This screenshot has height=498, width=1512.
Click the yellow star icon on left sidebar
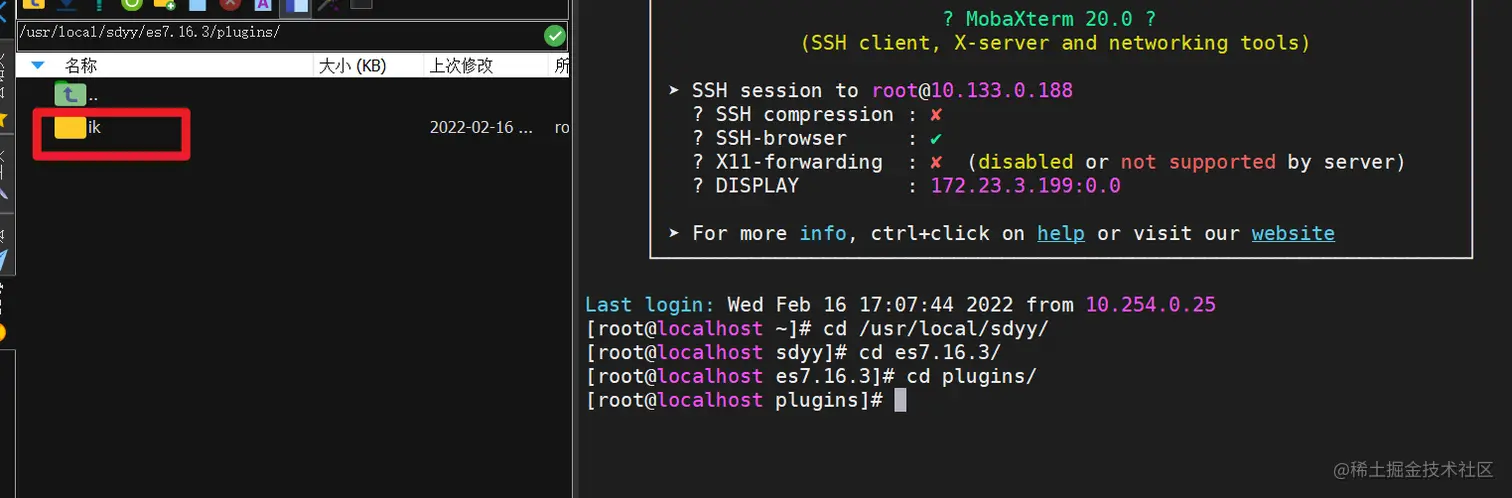click(x=3, y=120)
